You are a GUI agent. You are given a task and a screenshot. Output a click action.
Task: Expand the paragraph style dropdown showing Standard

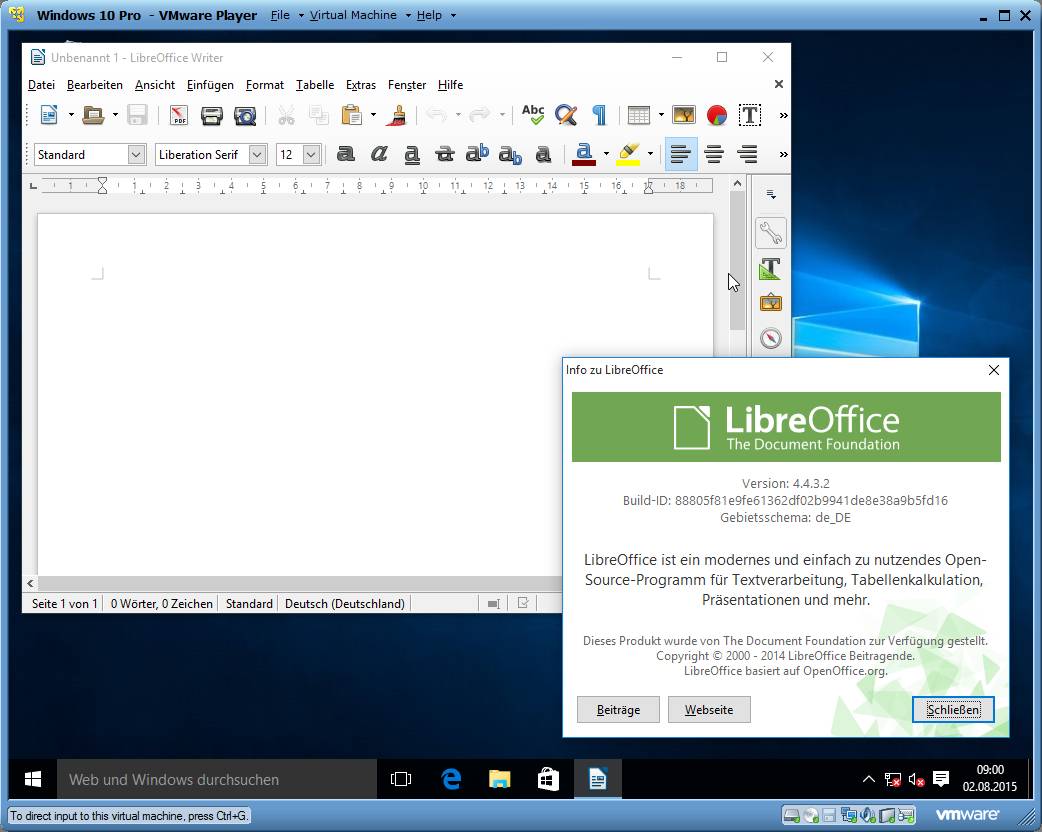pos(137,154)
